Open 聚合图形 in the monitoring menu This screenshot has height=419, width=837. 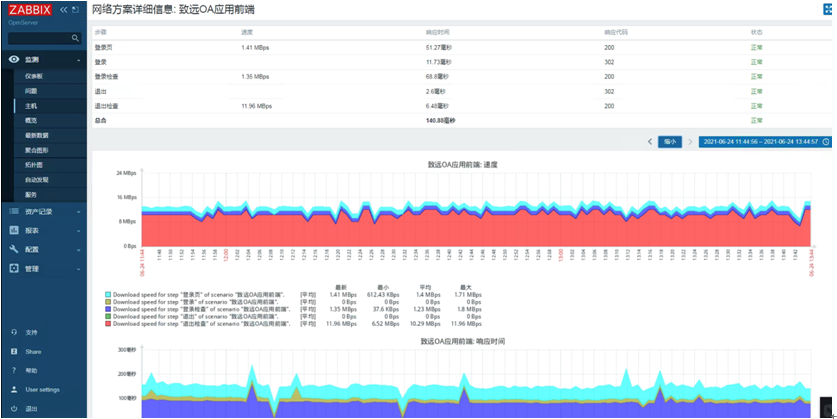coord(36,151)
